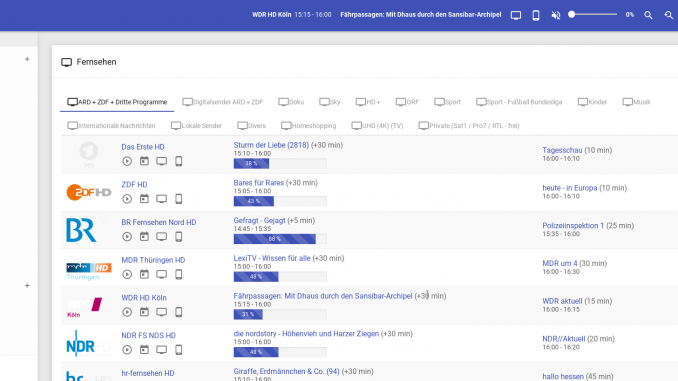Expand upper plus icon in left sidebar
Image resolution: width=678 pixels, height=381 pixels.
coord(27,59)
